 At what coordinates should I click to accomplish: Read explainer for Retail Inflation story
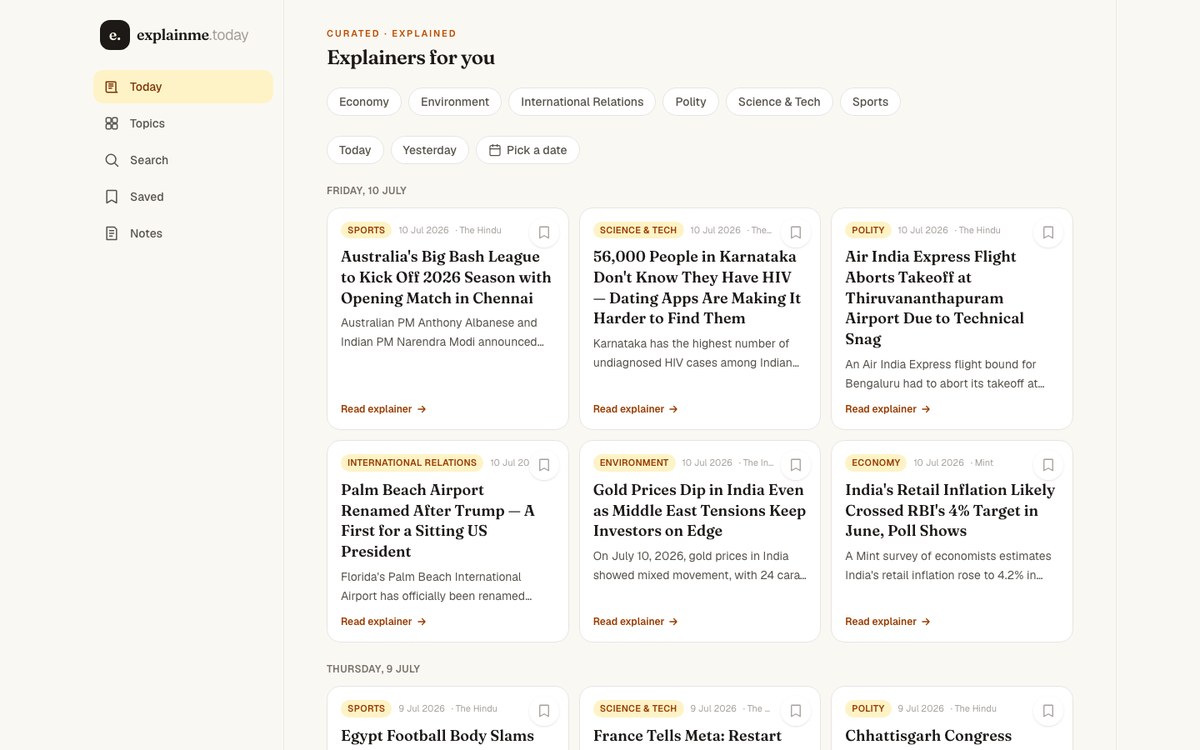pos(888,622)
